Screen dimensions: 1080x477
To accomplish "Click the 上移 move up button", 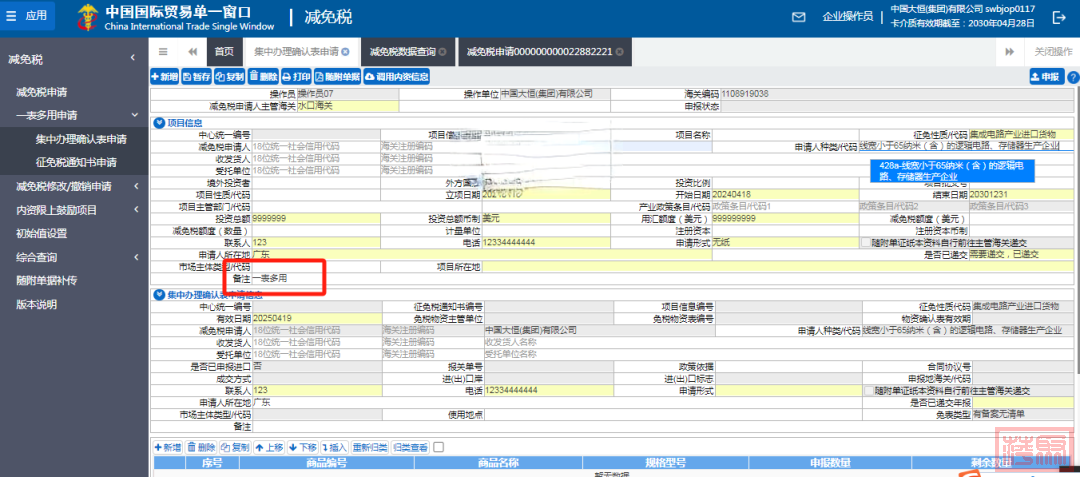I will tap(269, 447).
